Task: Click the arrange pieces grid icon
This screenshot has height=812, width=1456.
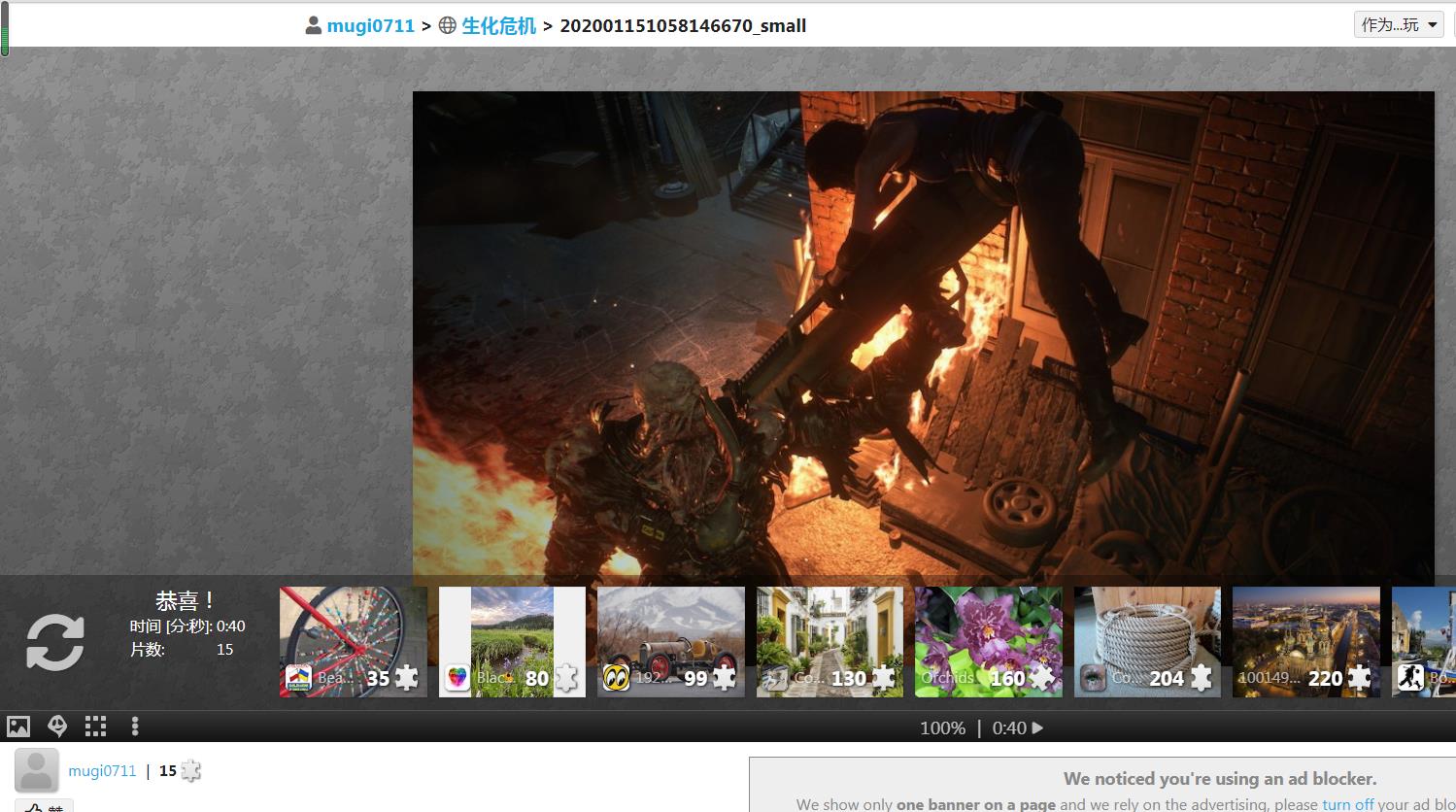Action: [95, 726]
